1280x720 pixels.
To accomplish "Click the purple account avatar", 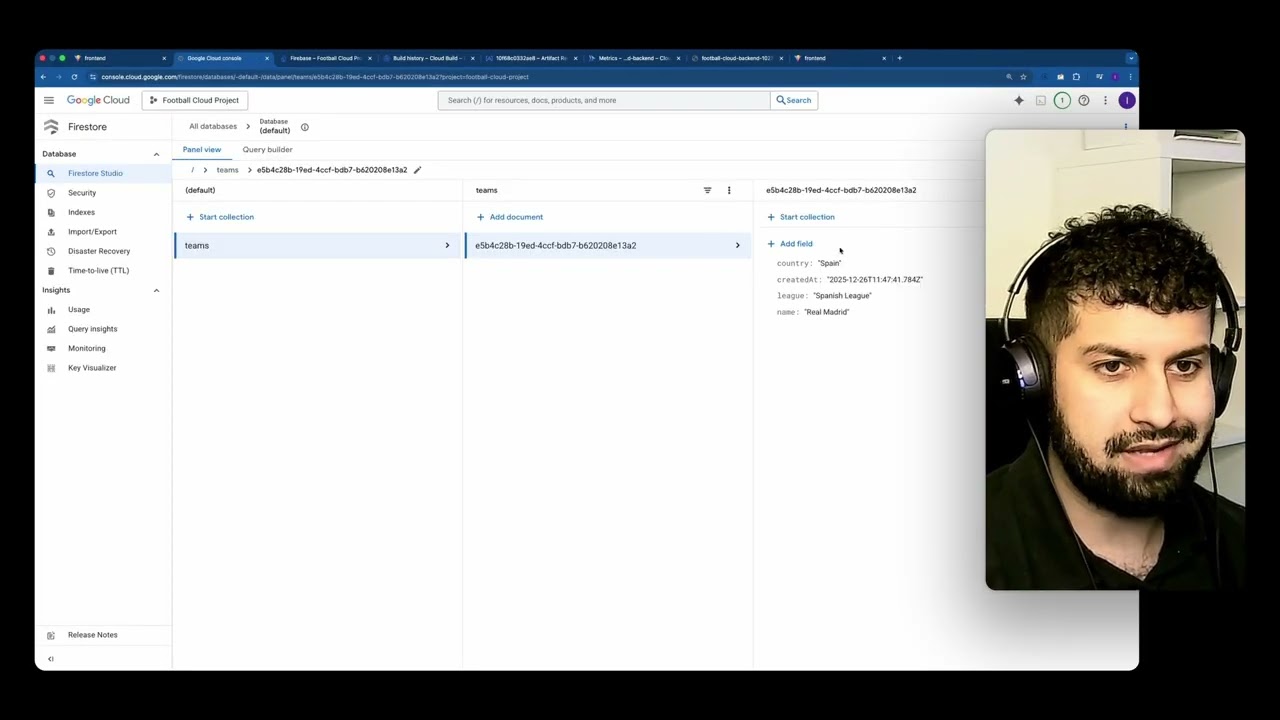I will (x=1127, y=100).
